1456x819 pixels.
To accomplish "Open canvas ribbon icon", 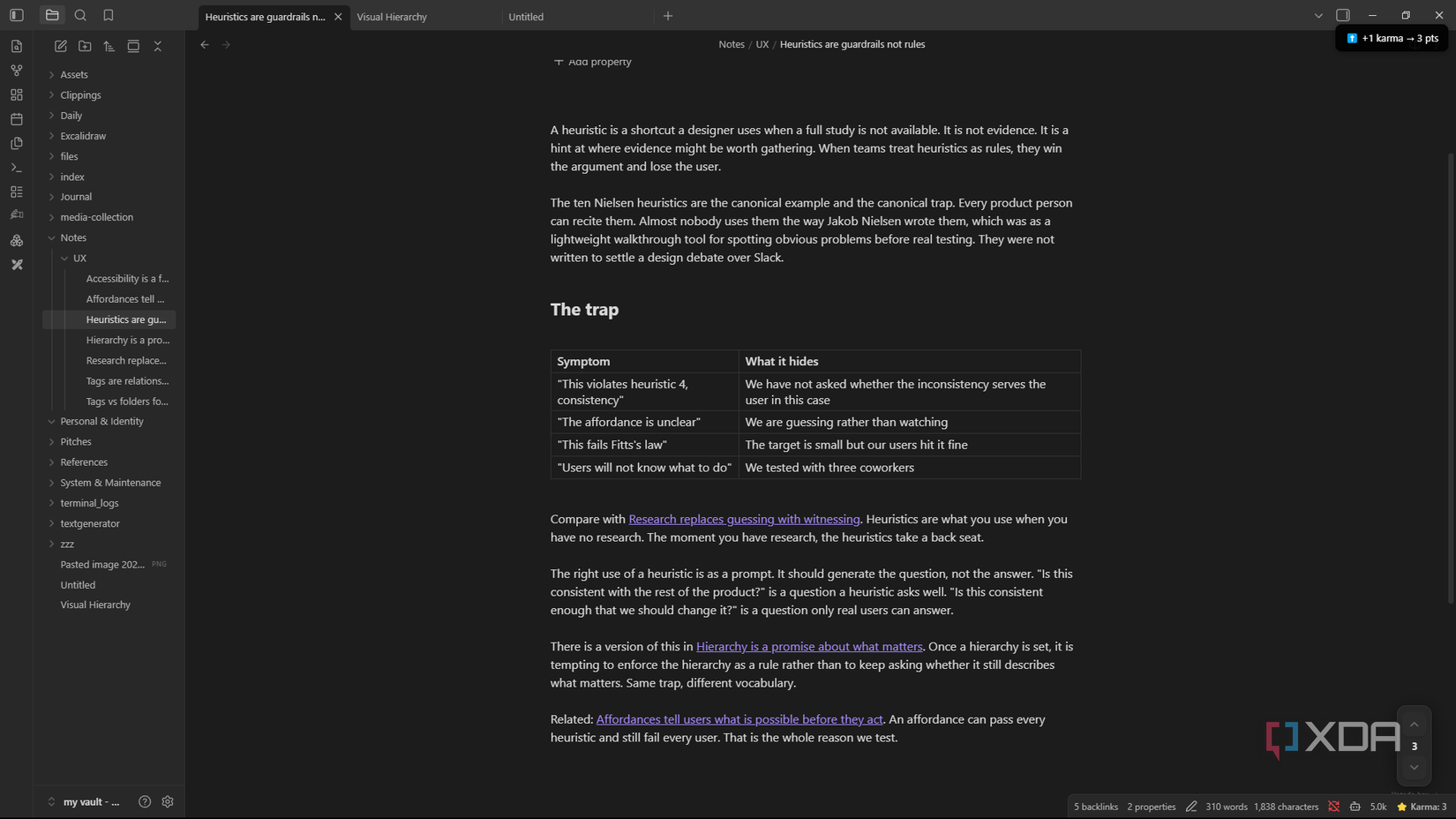I will click(17, 94).
